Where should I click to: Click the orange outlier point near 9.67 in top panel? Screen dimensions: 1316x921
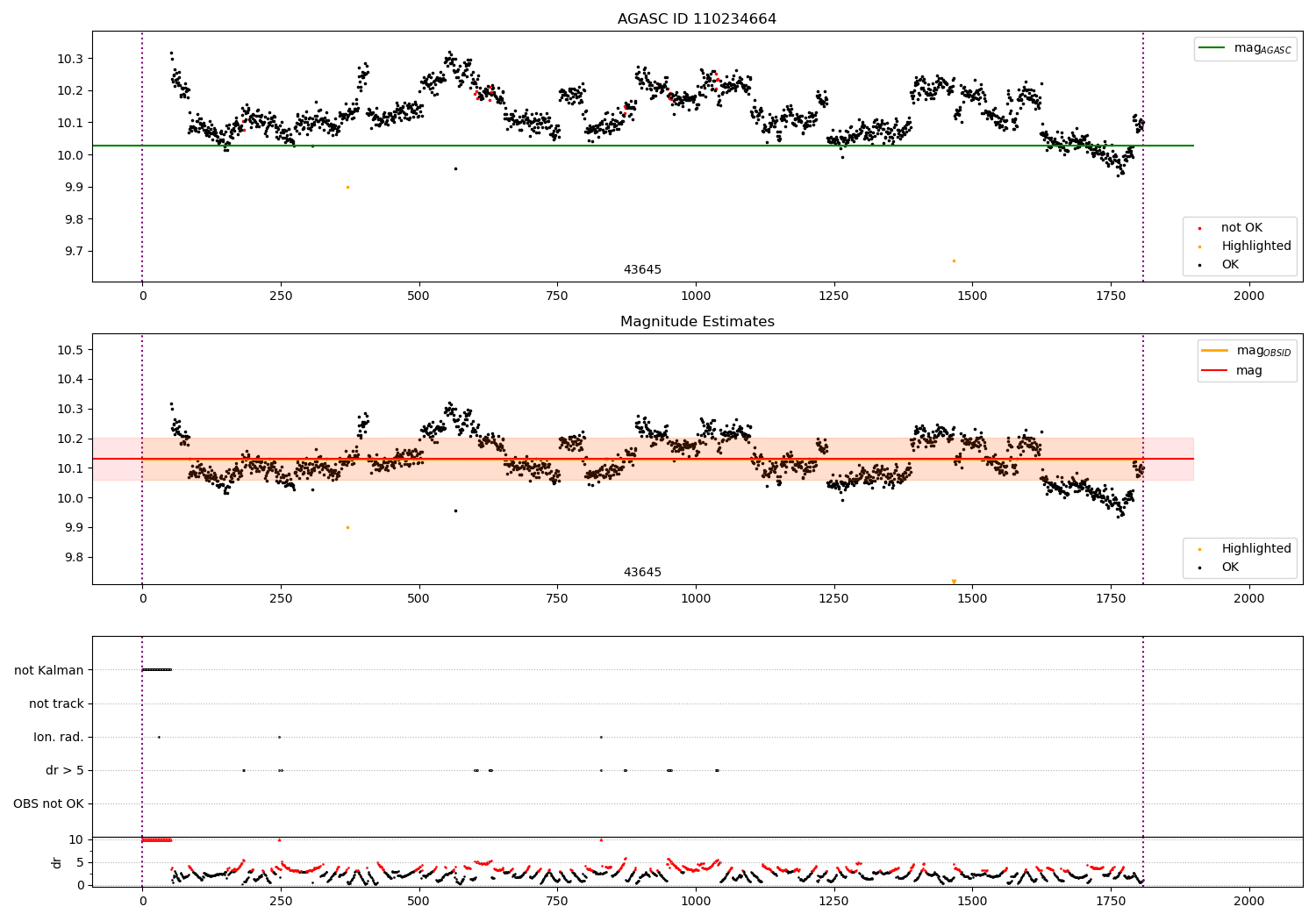coord(954,261)
